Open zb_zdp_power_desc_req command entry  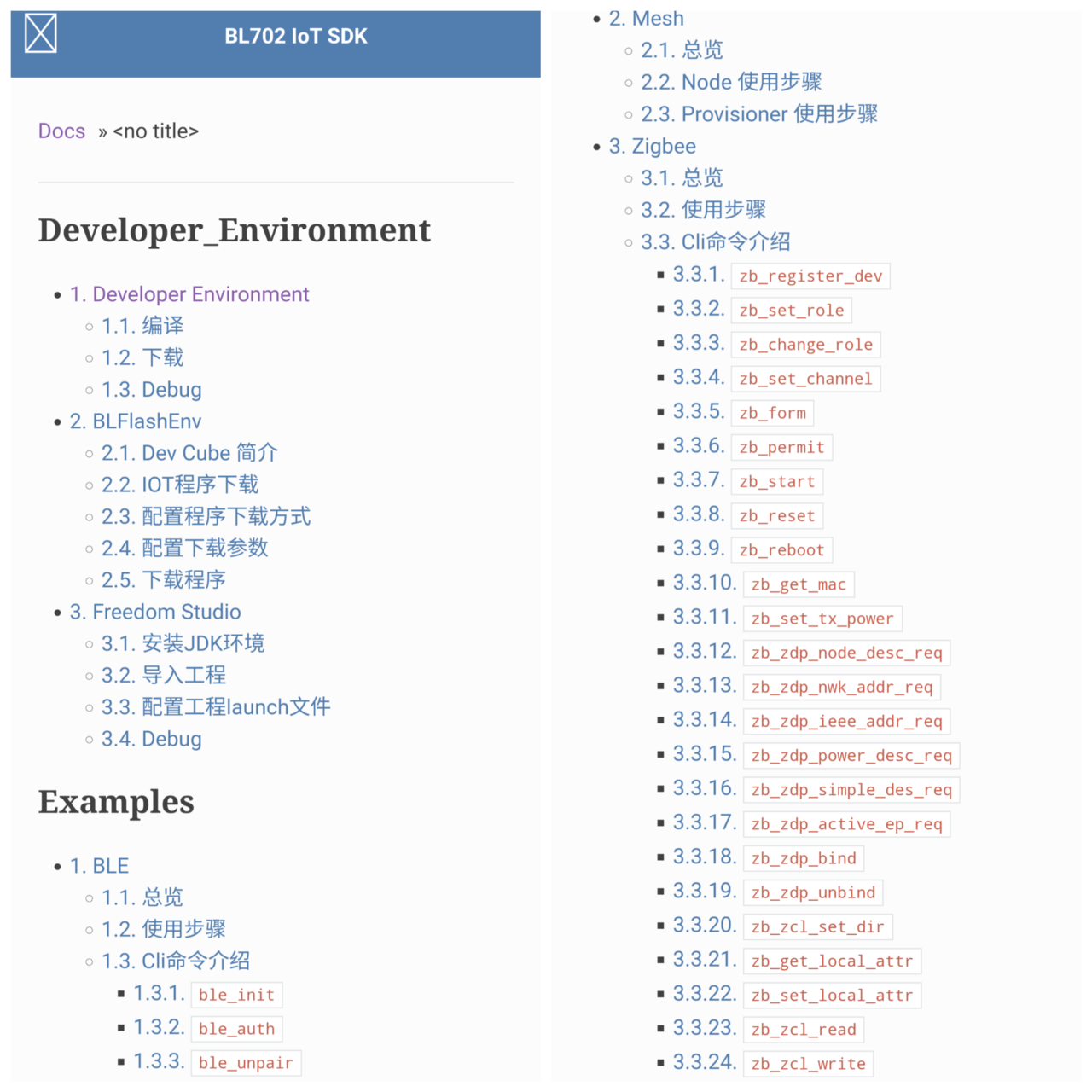pos(851,756)
